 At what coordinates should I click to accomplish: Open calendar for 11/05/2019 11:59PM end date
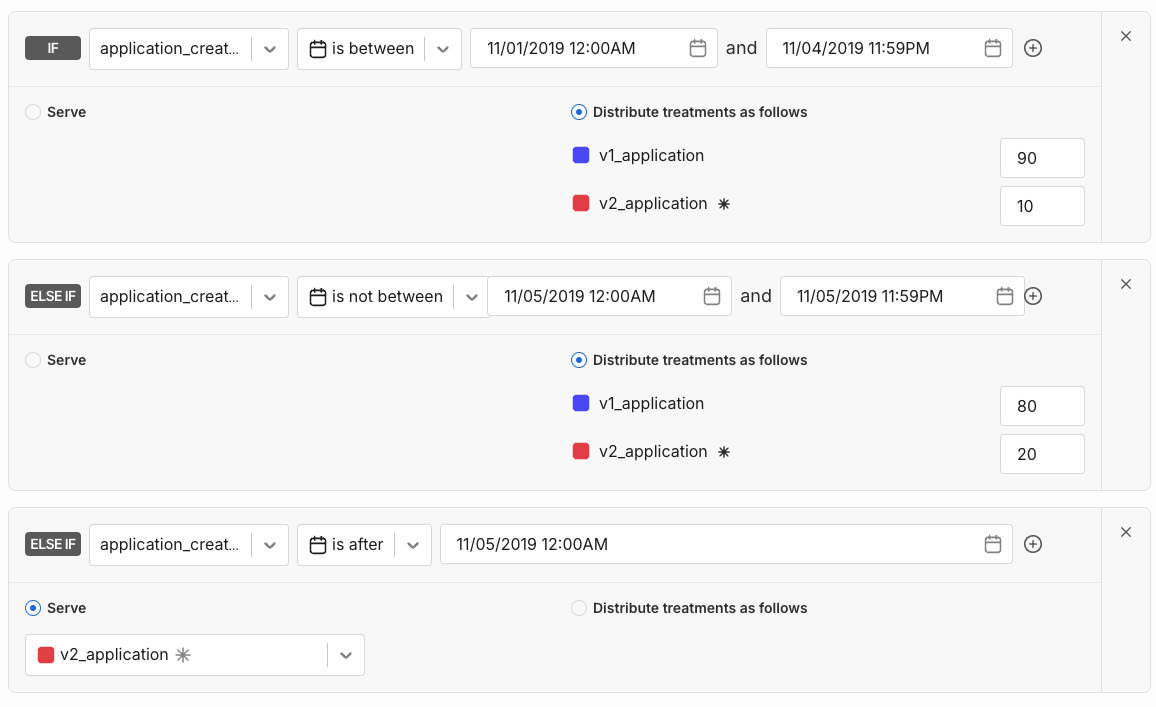1005,296
